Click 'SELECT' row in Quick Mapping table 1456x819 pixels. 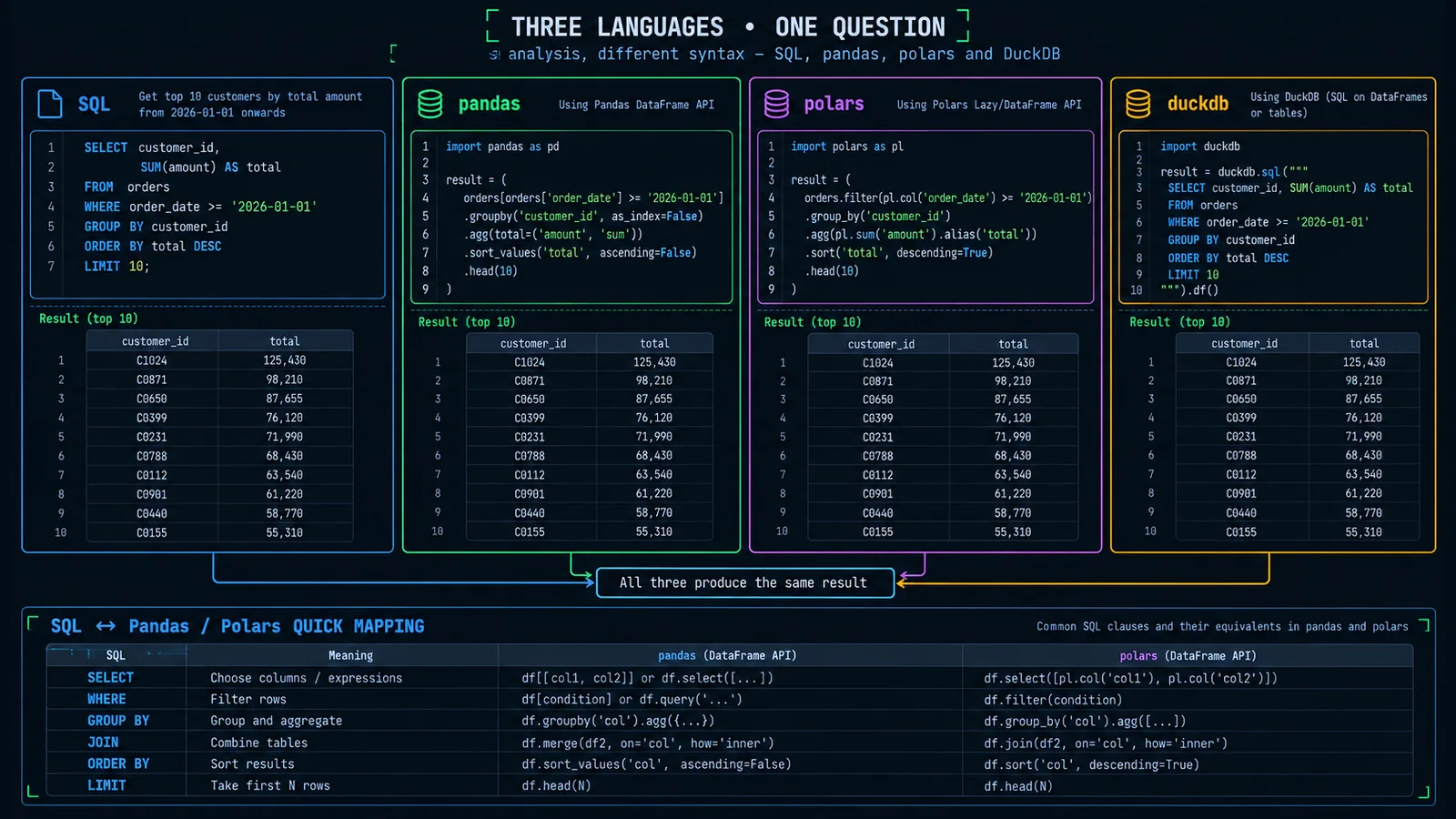[730, 678]
